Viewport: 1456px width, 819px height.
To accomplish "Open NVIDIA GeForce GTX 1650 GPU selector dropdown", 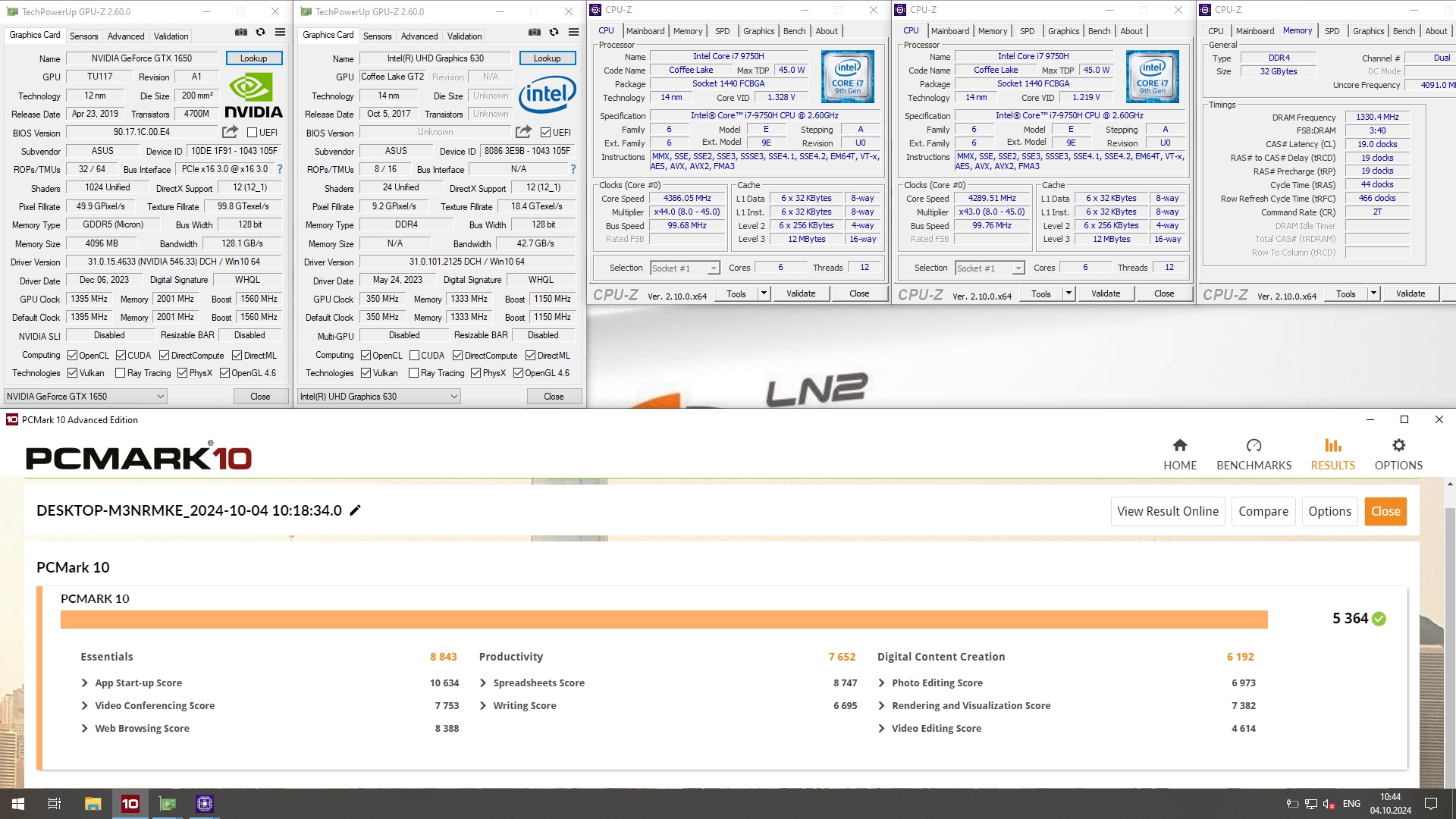I will pyautogui.click(x=86, y=396).
